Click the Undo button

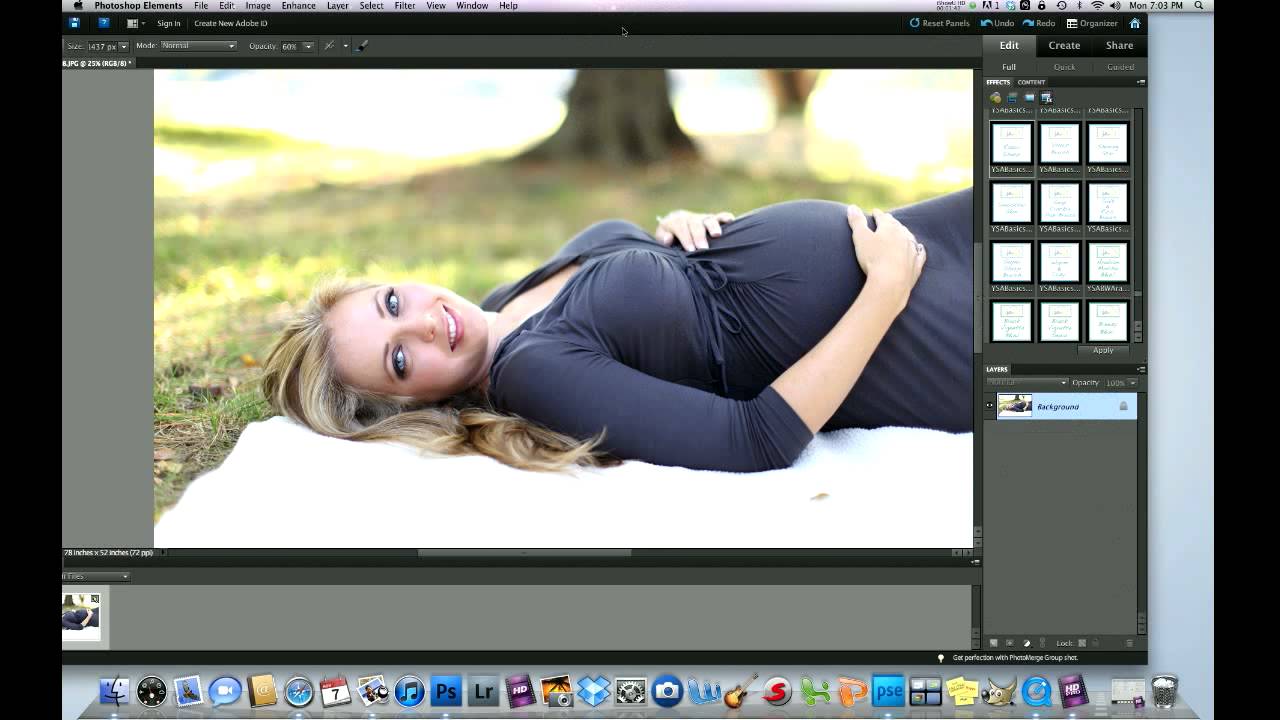point(997,23)
